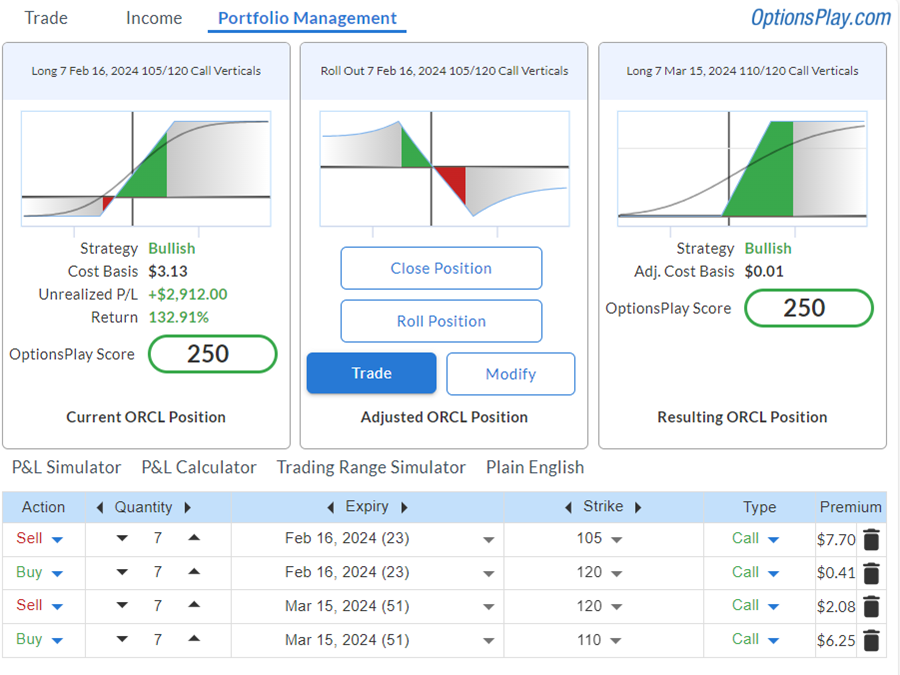
Task: Click the Resulting ORCL Position payoff chart
Action: (742, 169)
